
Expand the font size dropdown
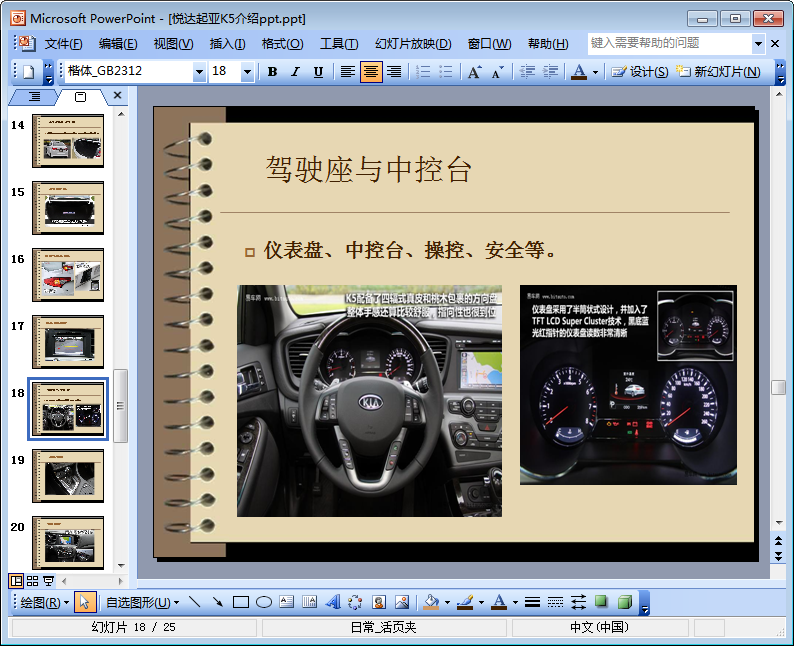click(247, 72)
